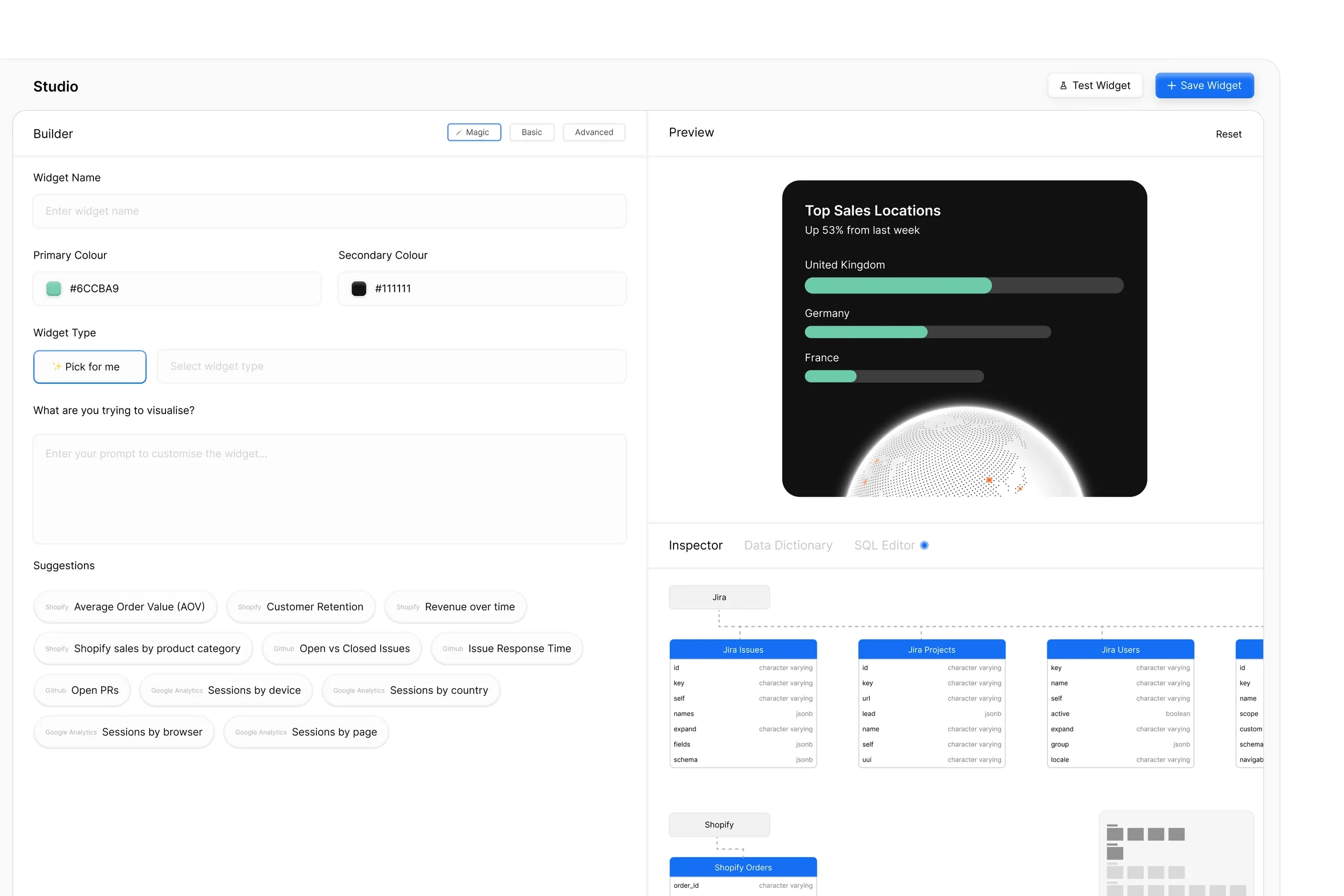Pick the Open PRs suggestion
The width and height of the screenshot is (1344, 896).
tap(82, 690)
